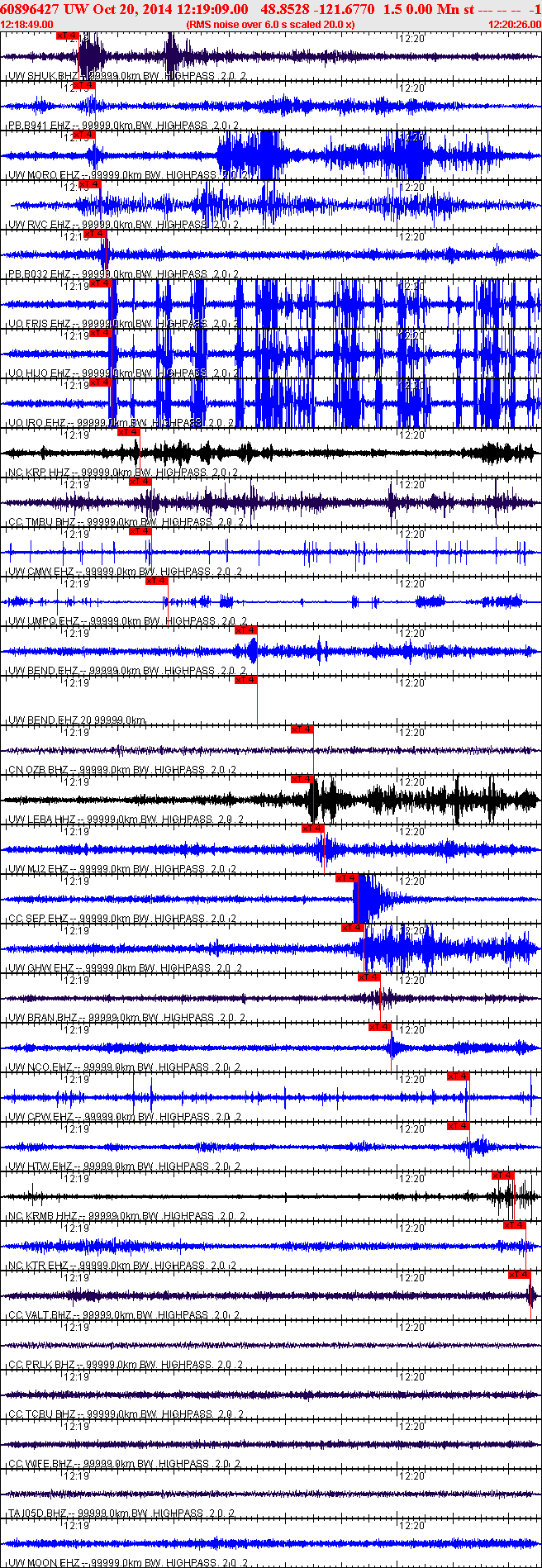Click red pick marker on UW UMPQ trace
The width and height of the screenshot is (542, 1568).
pos(156,581)
